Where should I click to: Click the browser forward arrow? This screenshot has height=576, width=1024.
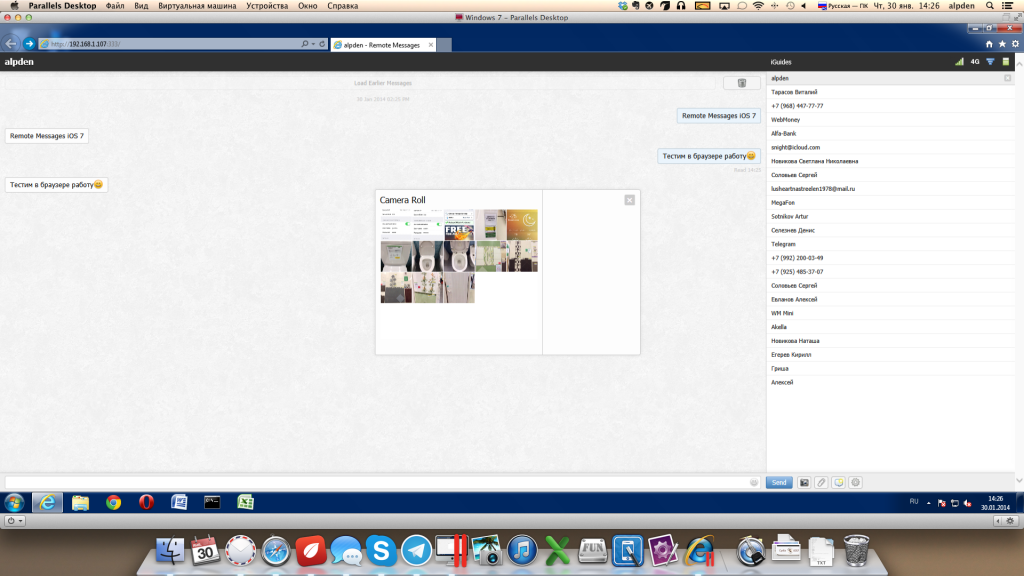[29, 44]
